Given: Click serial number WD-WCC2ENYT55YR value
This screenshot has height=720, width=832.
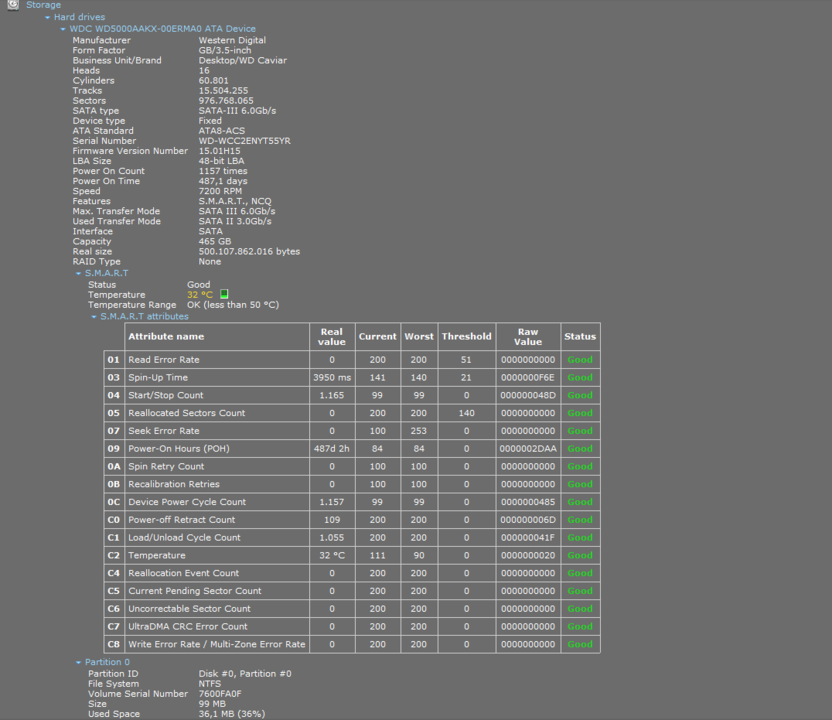Looking at the screenshot, I should click(245, 141).
